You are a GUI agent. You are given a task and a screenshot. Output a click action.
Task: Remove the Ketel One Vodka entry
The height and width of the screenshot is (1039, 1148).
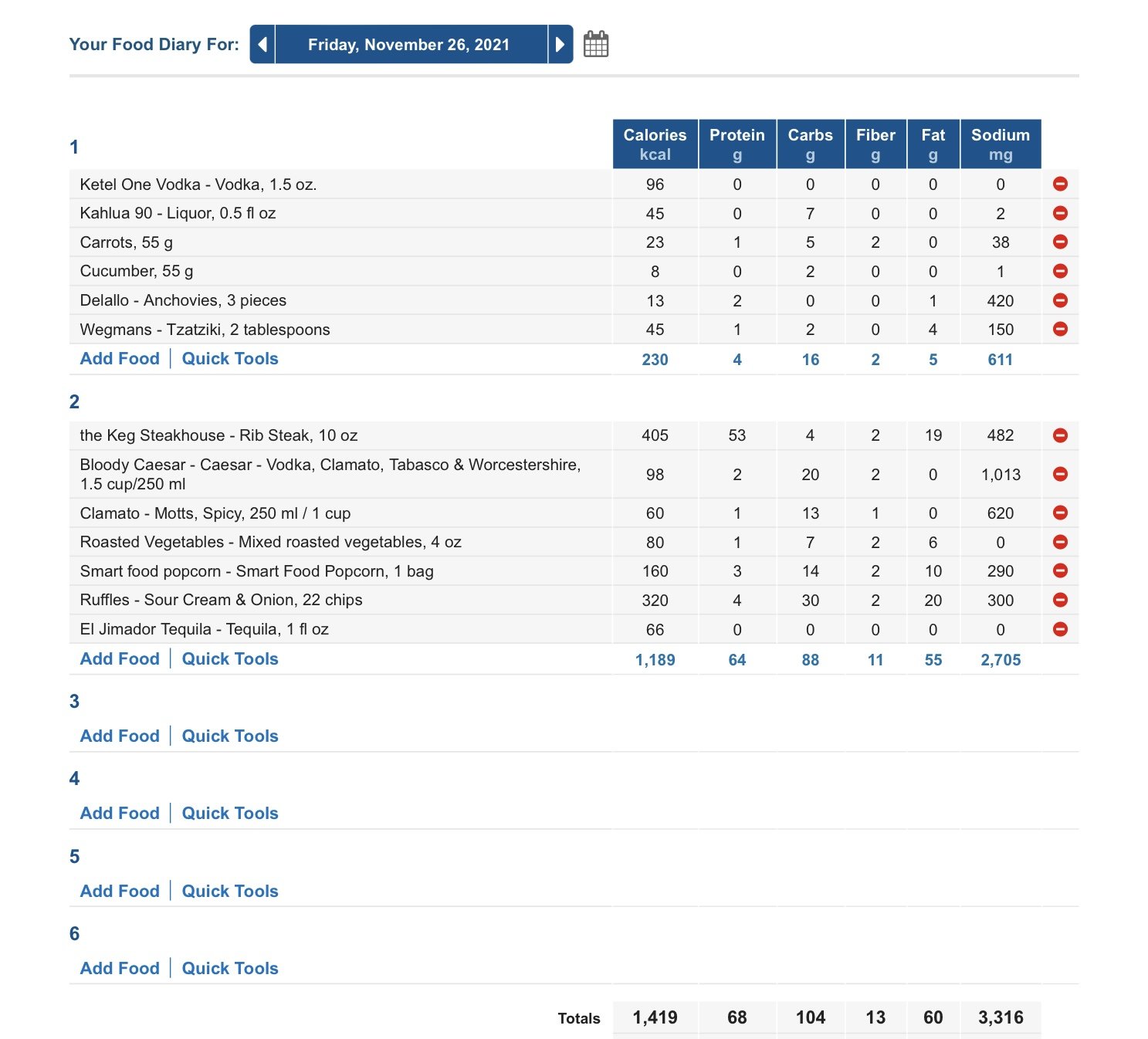(x=1060, y=184)
